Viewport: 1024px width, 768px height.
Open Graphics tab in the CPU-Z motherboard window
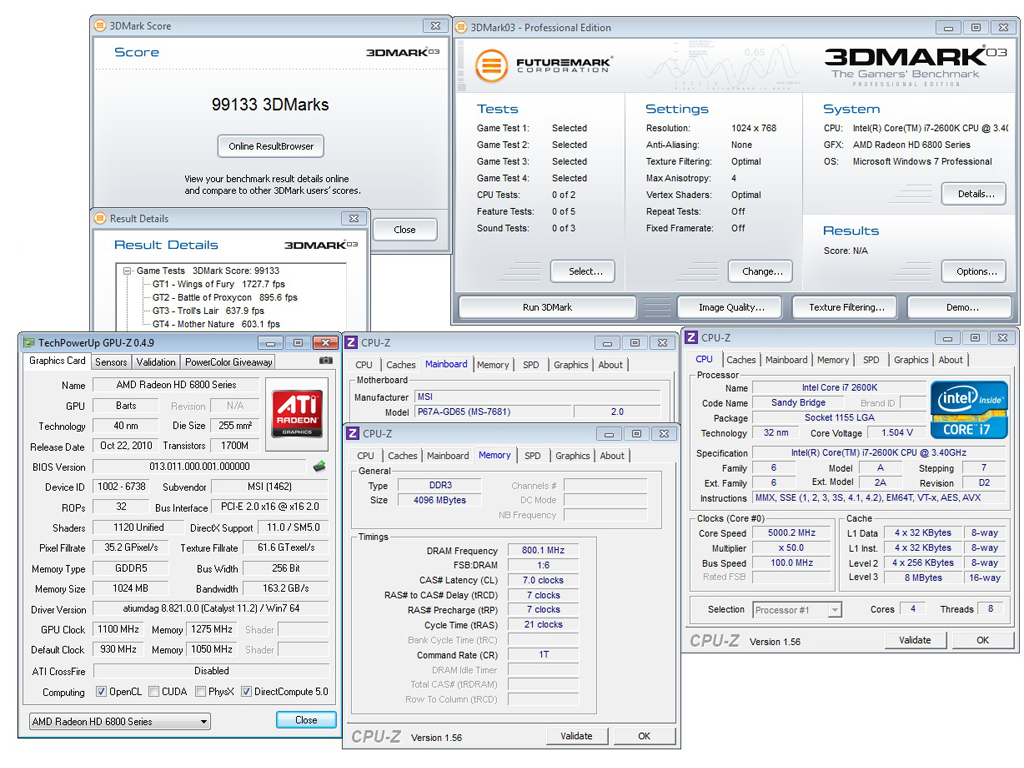[x=571, y=365]
